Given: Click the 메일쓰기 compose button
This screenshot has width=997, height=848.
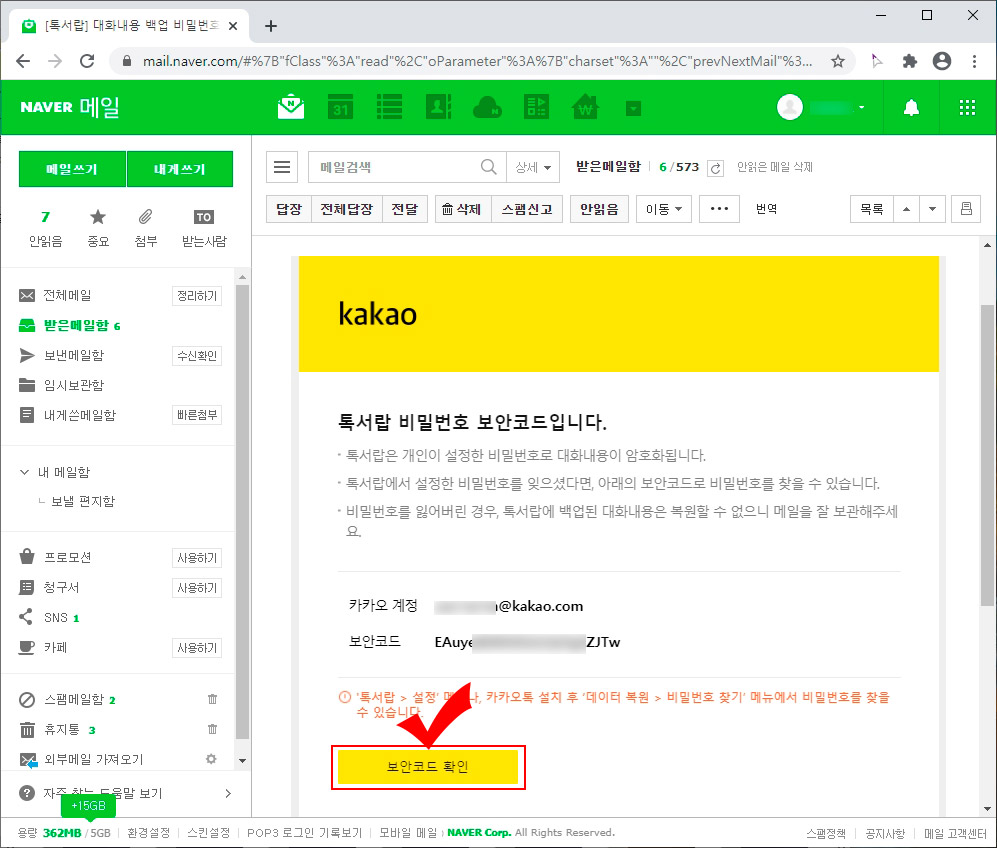Looking at the screenshot, I should point(72,169).
